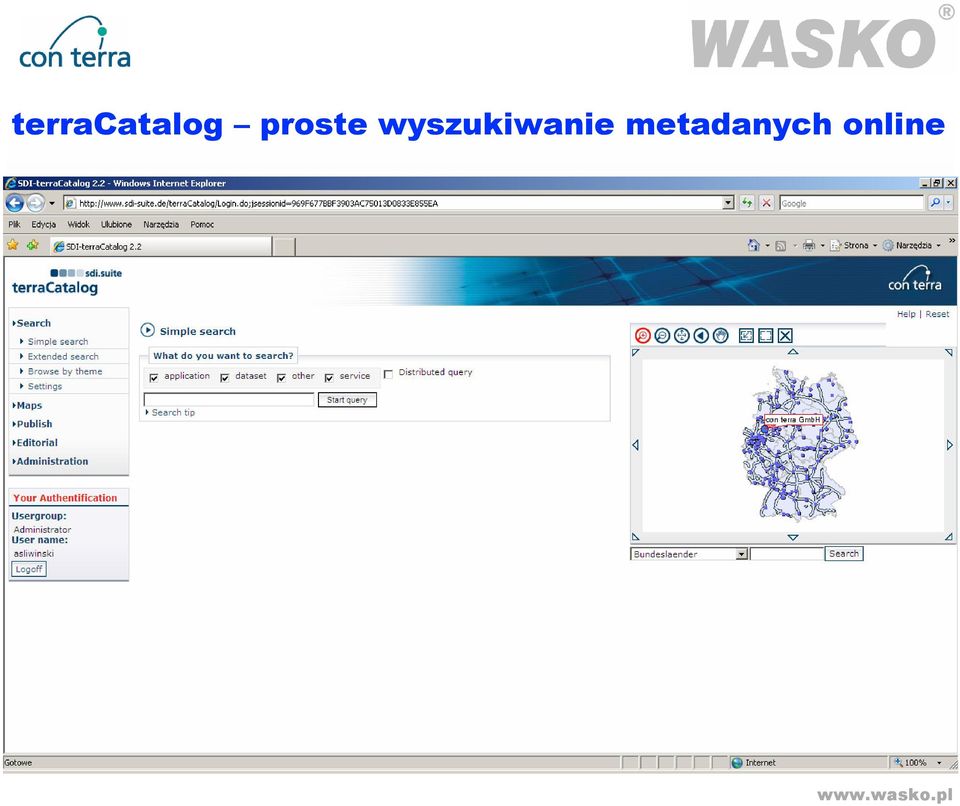Click the Start query button

pyautogui.click(x=347, y=400)
